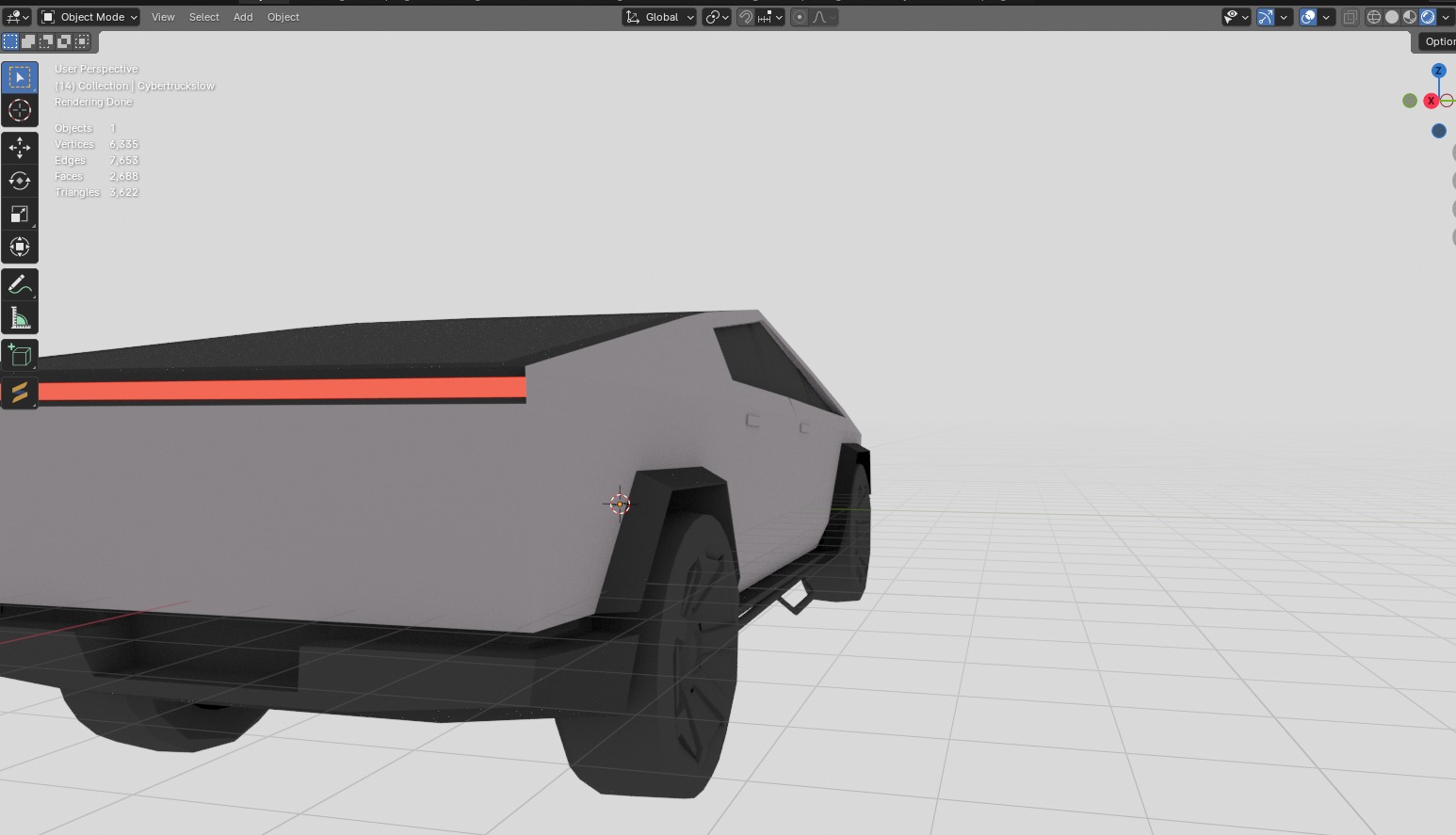Choose the Move tool
This screenshot has height=835, width=1456.
20,147
